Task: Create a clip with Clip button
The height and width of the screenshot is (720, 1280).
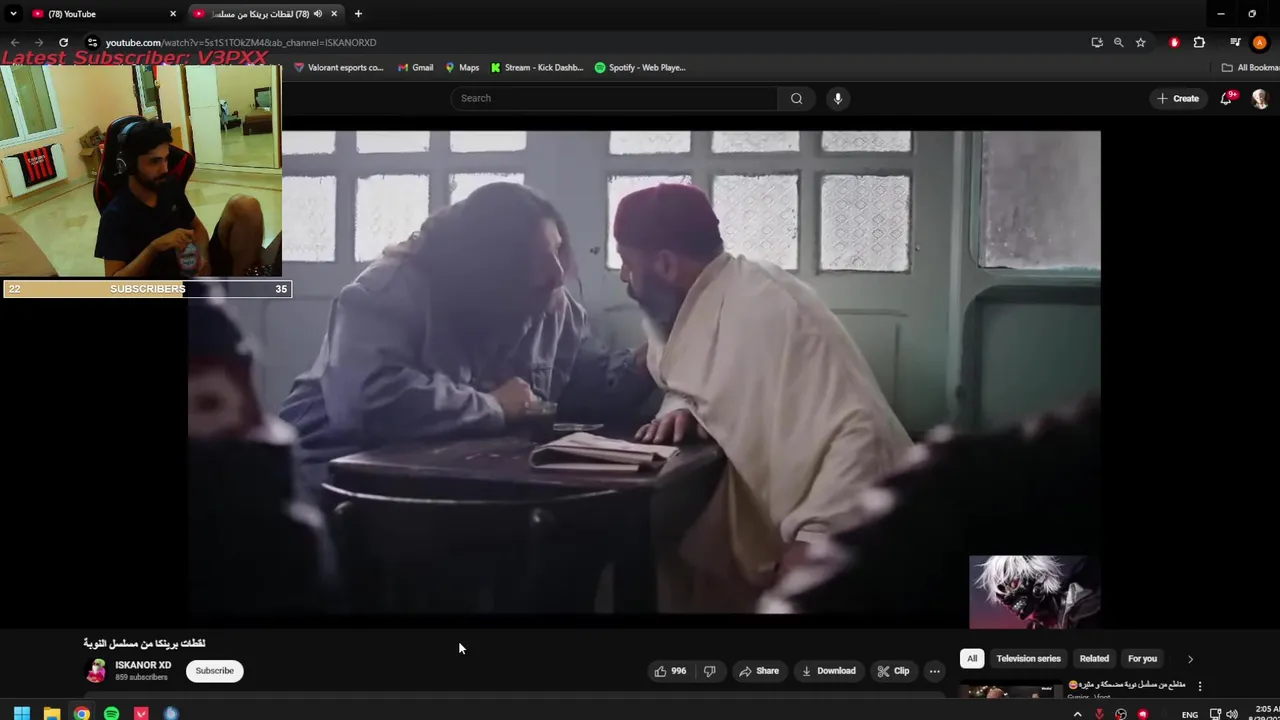Action: (893, 671)
